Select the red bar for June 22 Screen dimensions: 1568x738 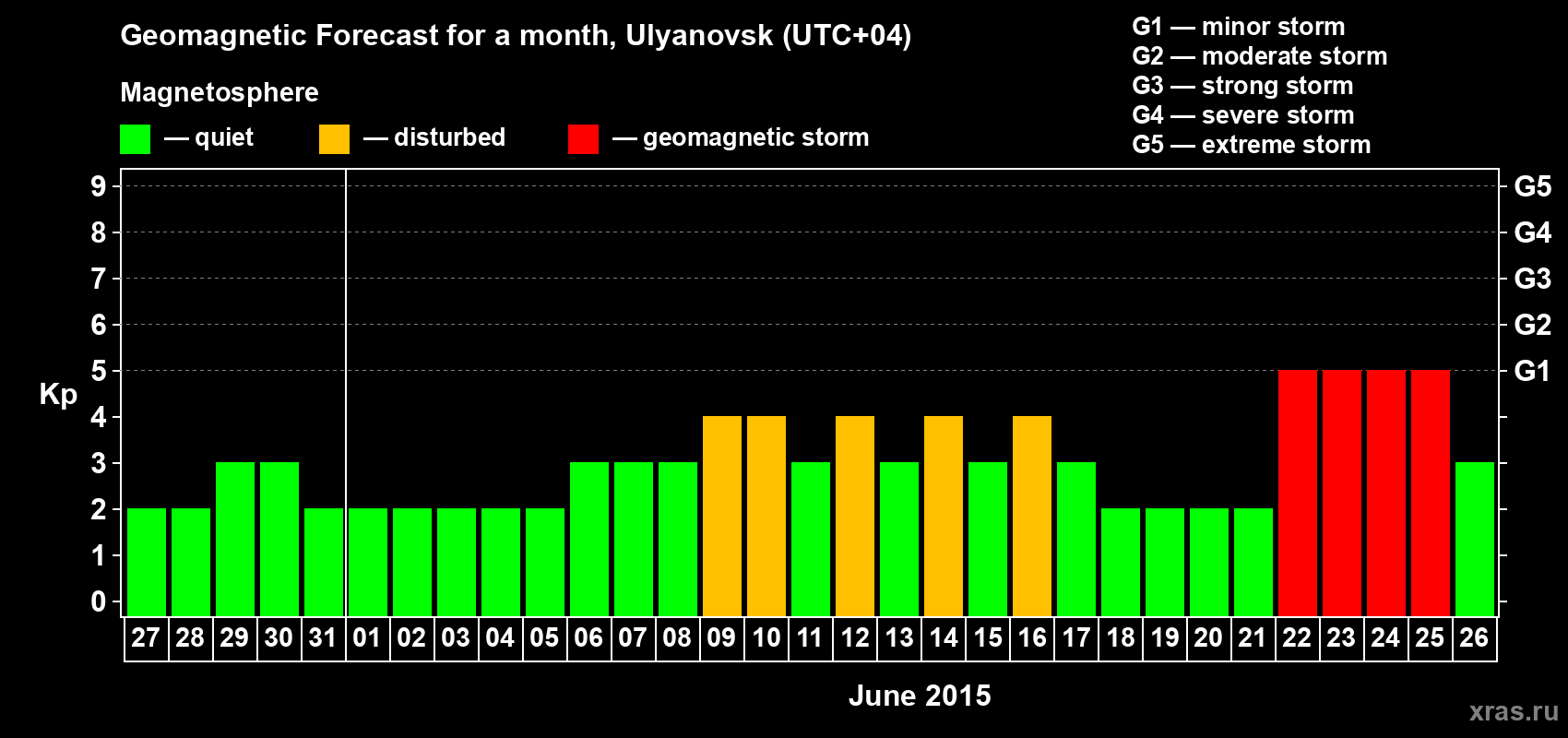click(1298, 493)
